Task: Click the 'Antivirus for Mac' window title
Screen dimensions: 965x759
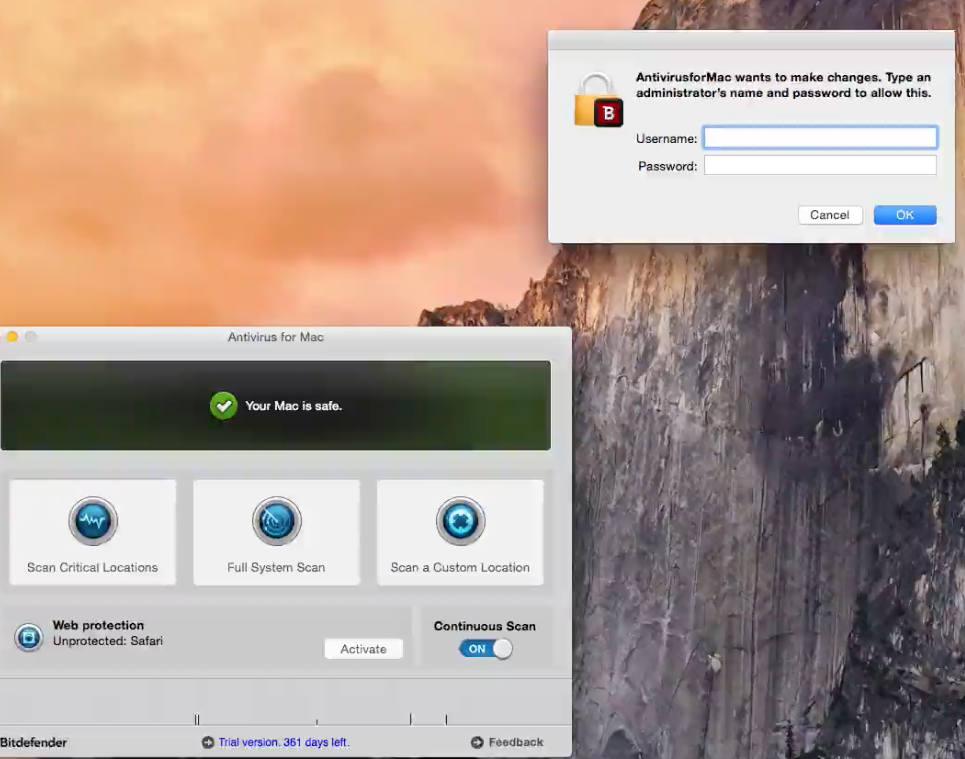Action: pyautogui.click(x=276, y=337)
